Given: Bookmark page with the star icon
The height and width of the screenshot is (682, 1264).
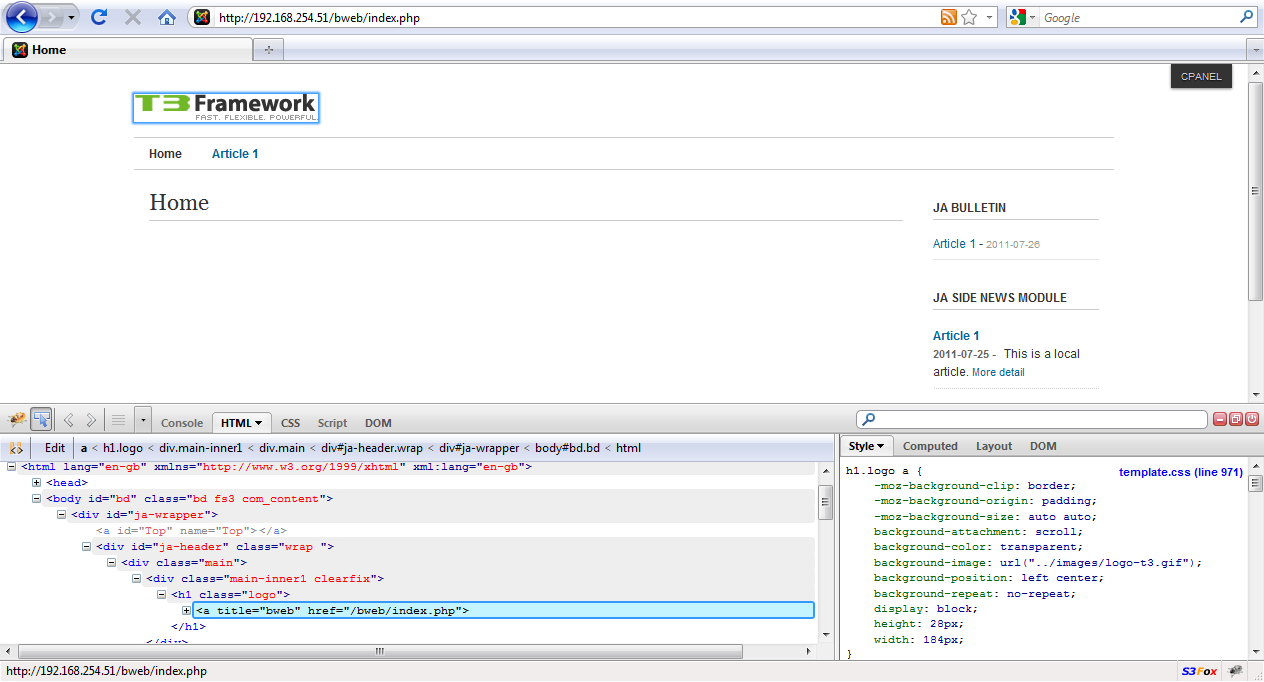Looking at the screenshot, I should coord(968,17).
